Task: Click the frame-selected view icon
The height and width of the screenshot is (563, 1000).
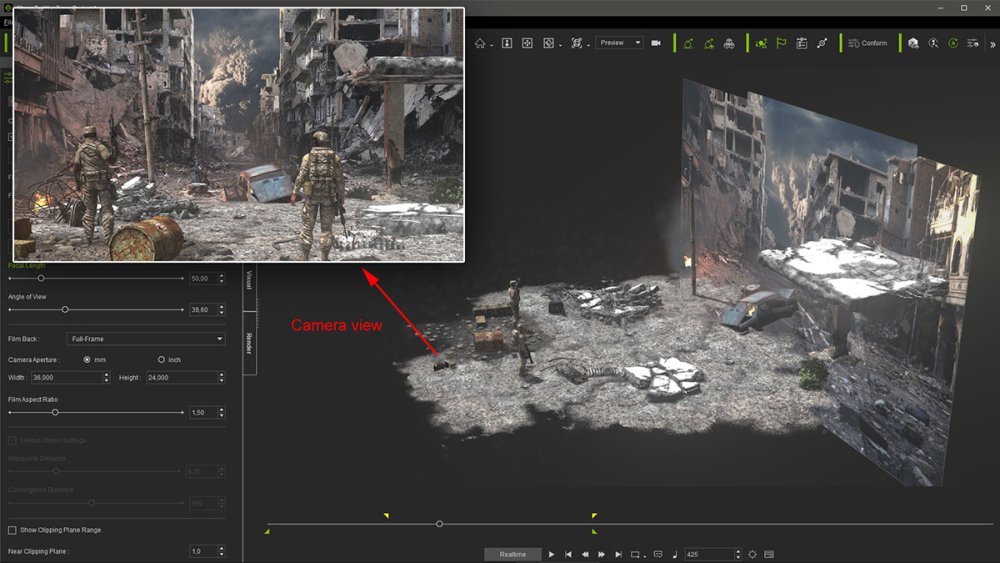Action: 548,43
